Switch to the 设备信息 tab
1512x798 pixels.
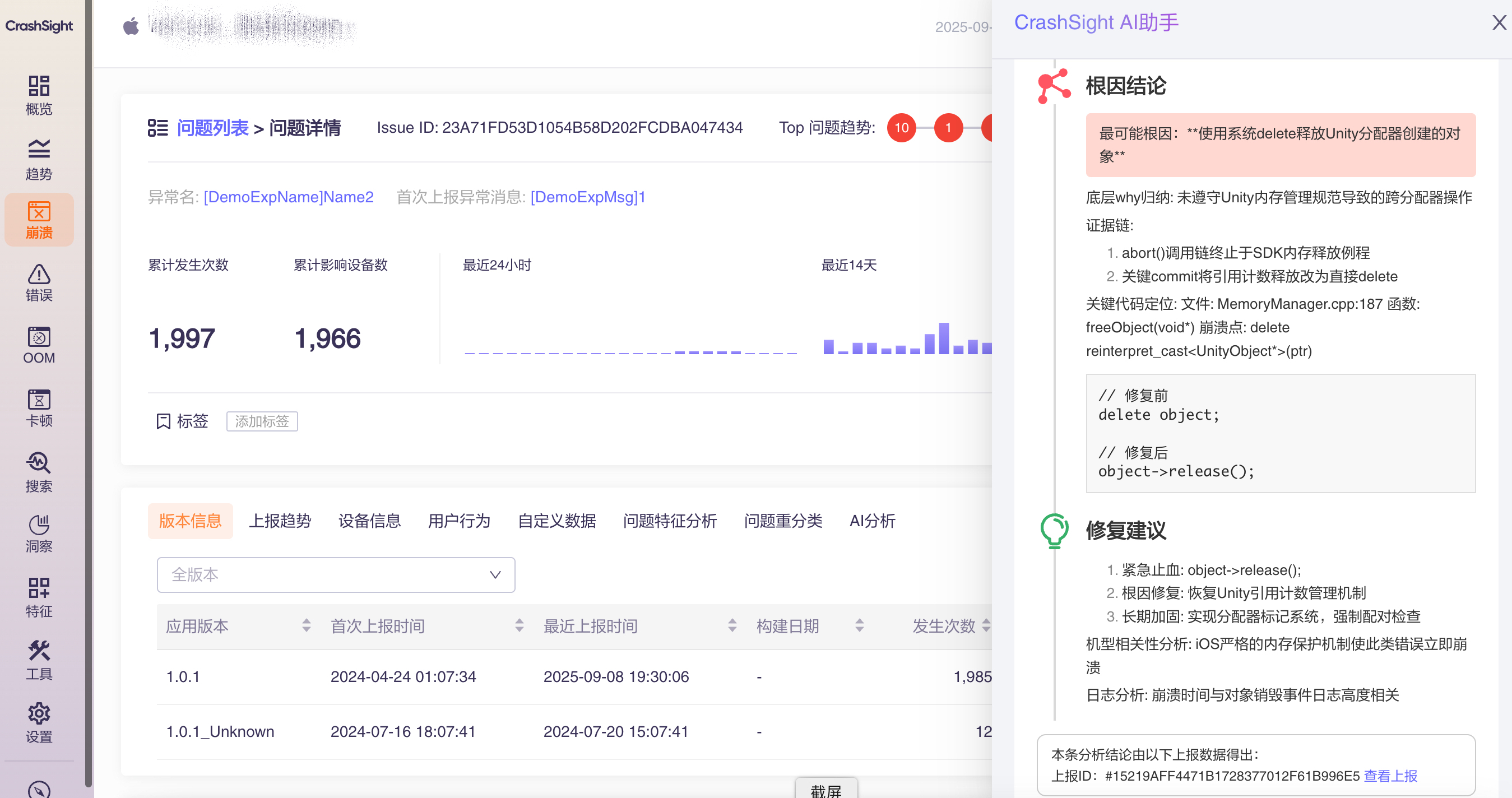[x=370, y=521]
